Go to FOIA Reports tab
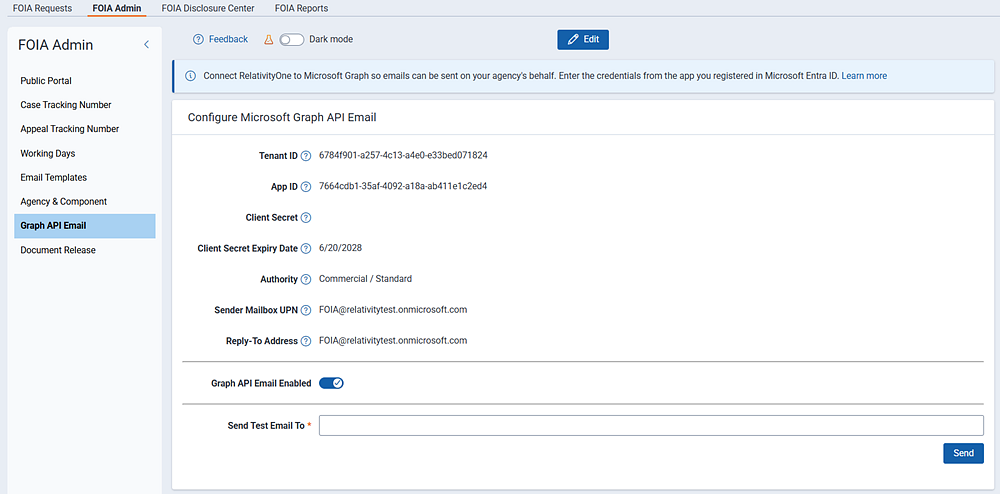 [302, 8]
